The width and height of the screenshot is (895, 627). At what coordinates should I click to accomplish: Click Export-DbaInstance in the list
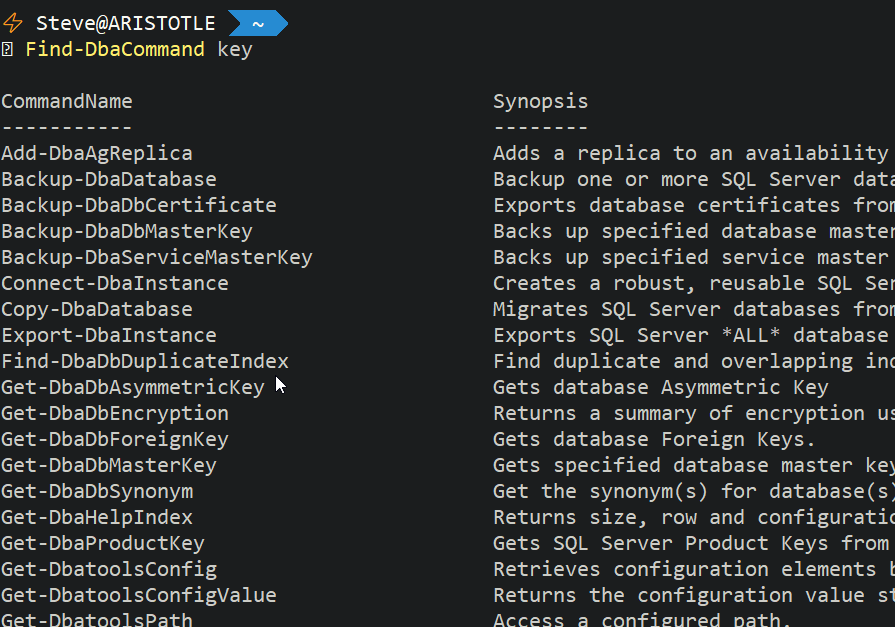(109, 335)
